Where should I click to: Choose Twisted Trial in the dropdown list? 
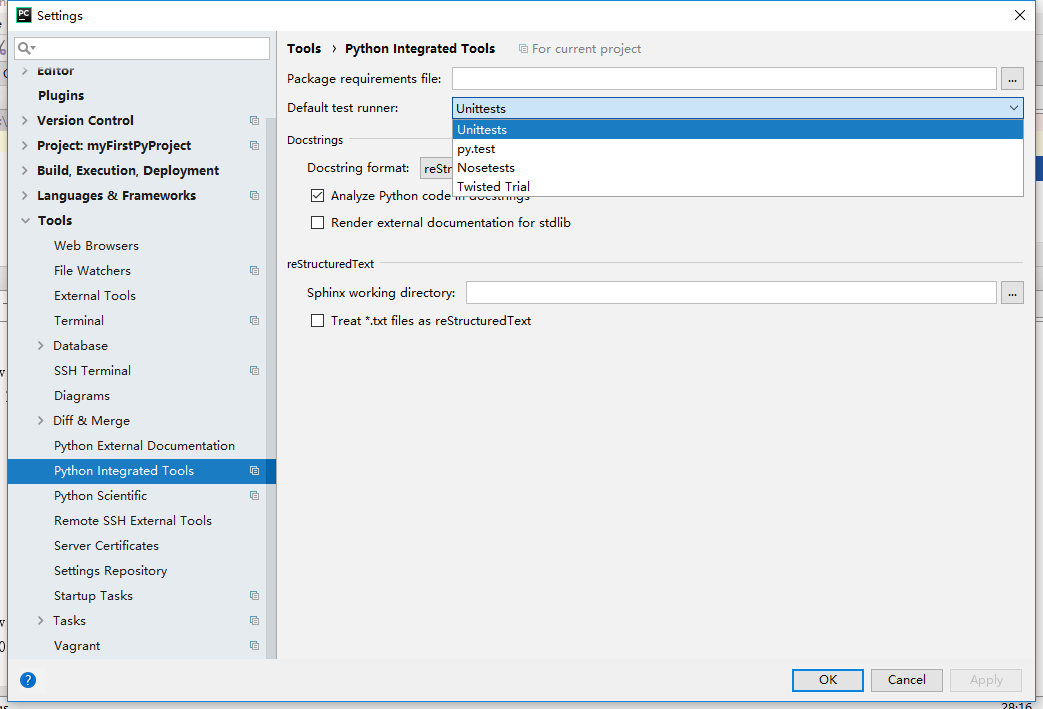coord(493,187)
